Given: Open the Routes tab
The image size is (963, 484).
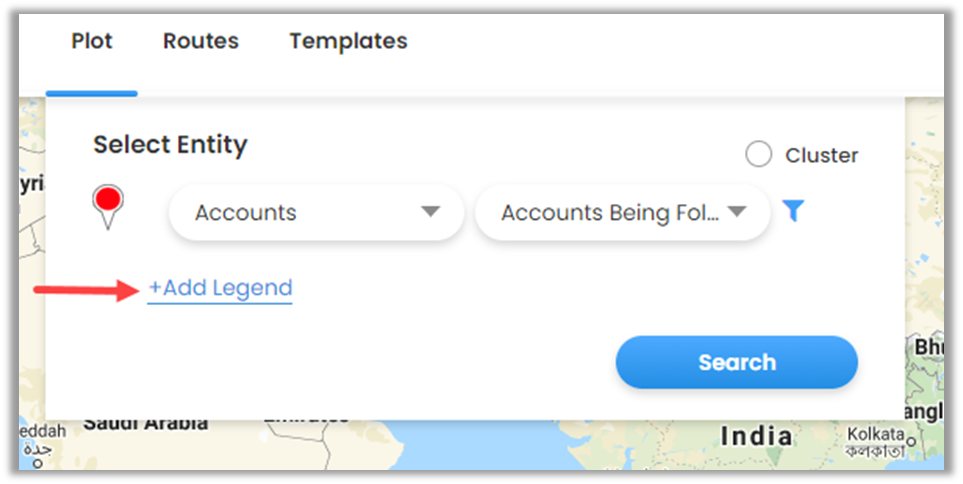Looking at the screenshot, I should [201, 42].
